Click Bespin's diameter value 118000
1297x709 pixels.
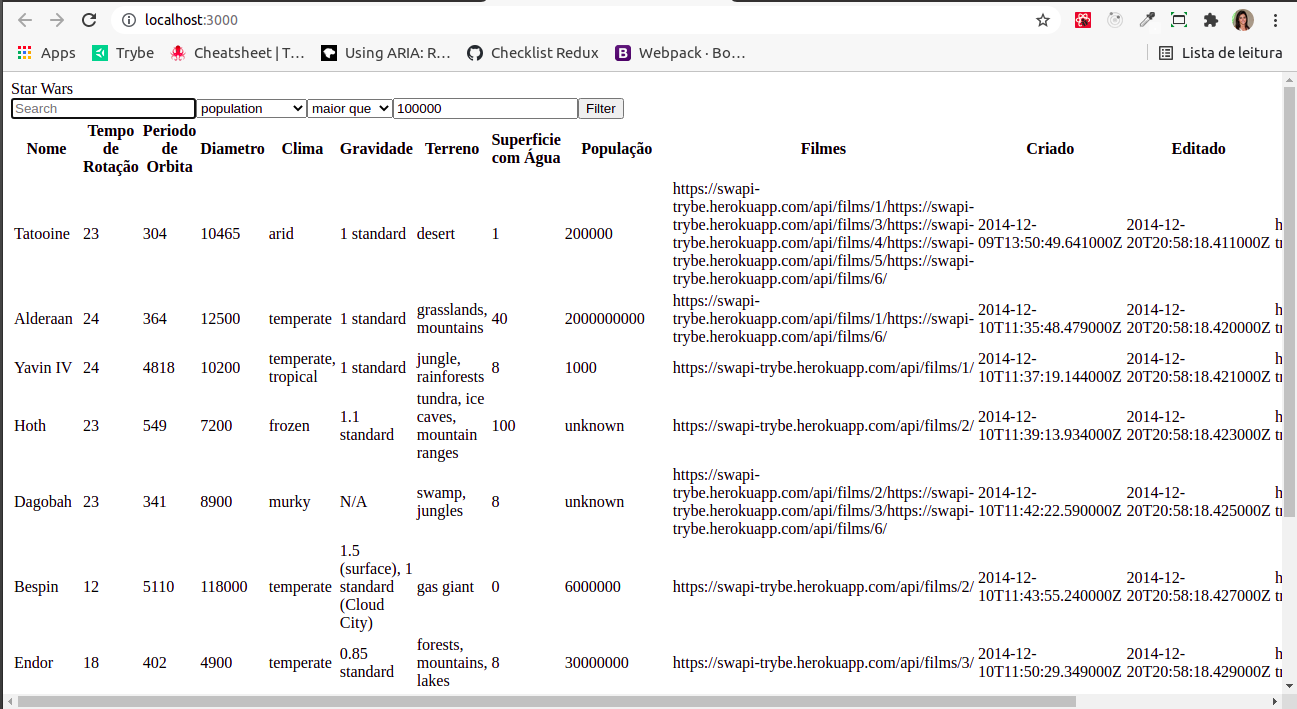tap(224, 587)
